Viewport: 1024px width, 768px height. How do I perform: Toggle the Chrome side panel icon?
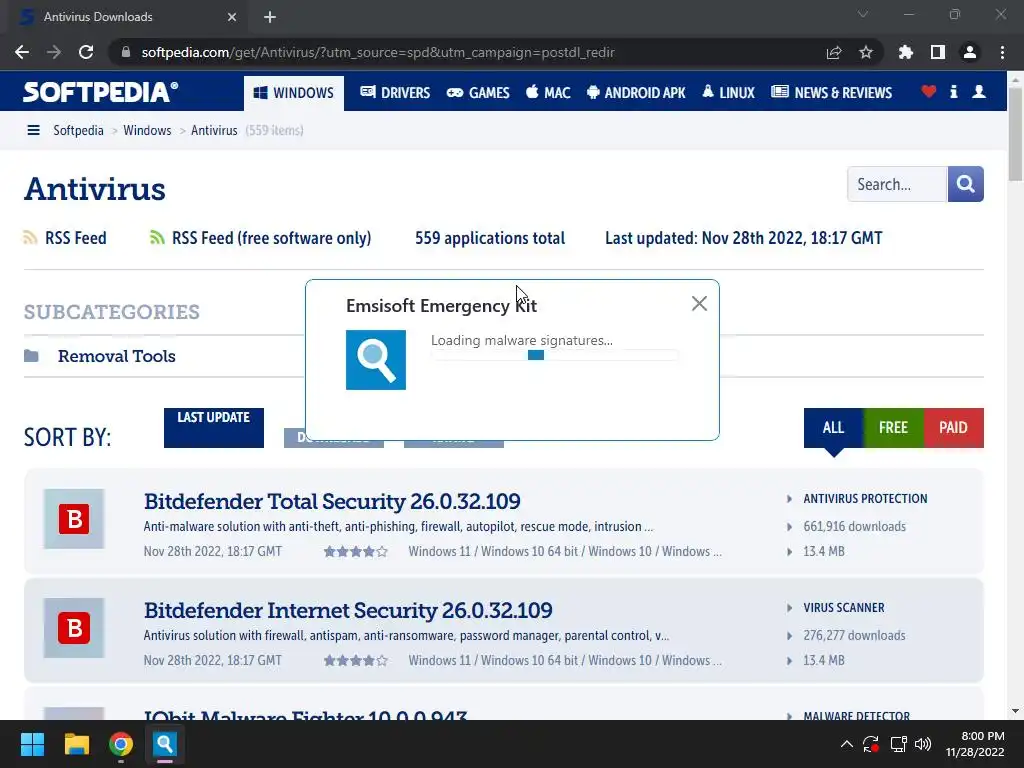point(937,52)
